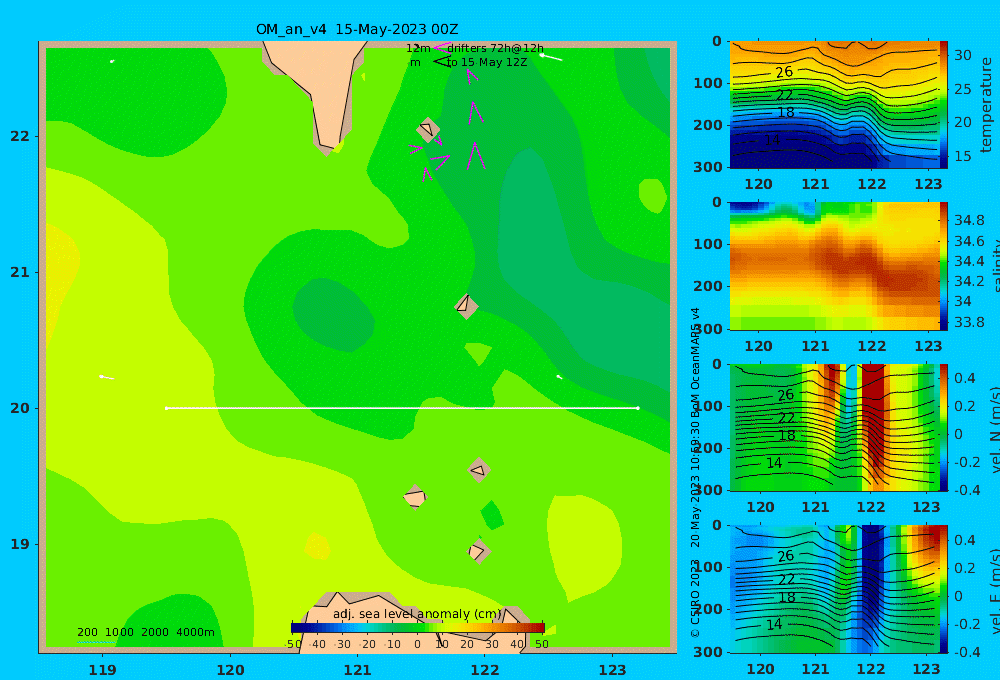This screenshot has width=1000, height=680.
Task: Click the 34.8 value on the salinity scale
Action: coord(969,220)
